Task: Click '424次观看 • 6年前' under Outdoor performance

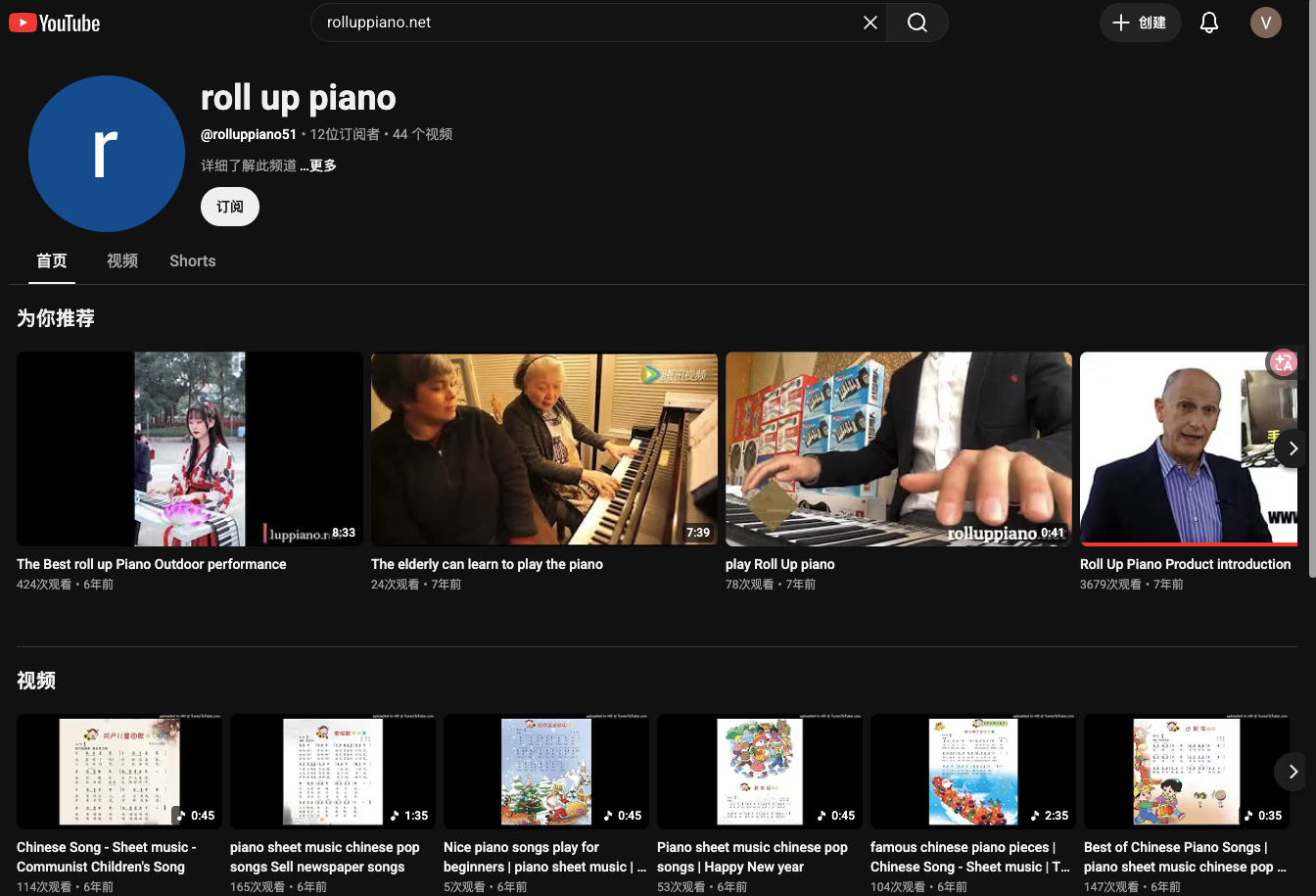Action: 66,585
